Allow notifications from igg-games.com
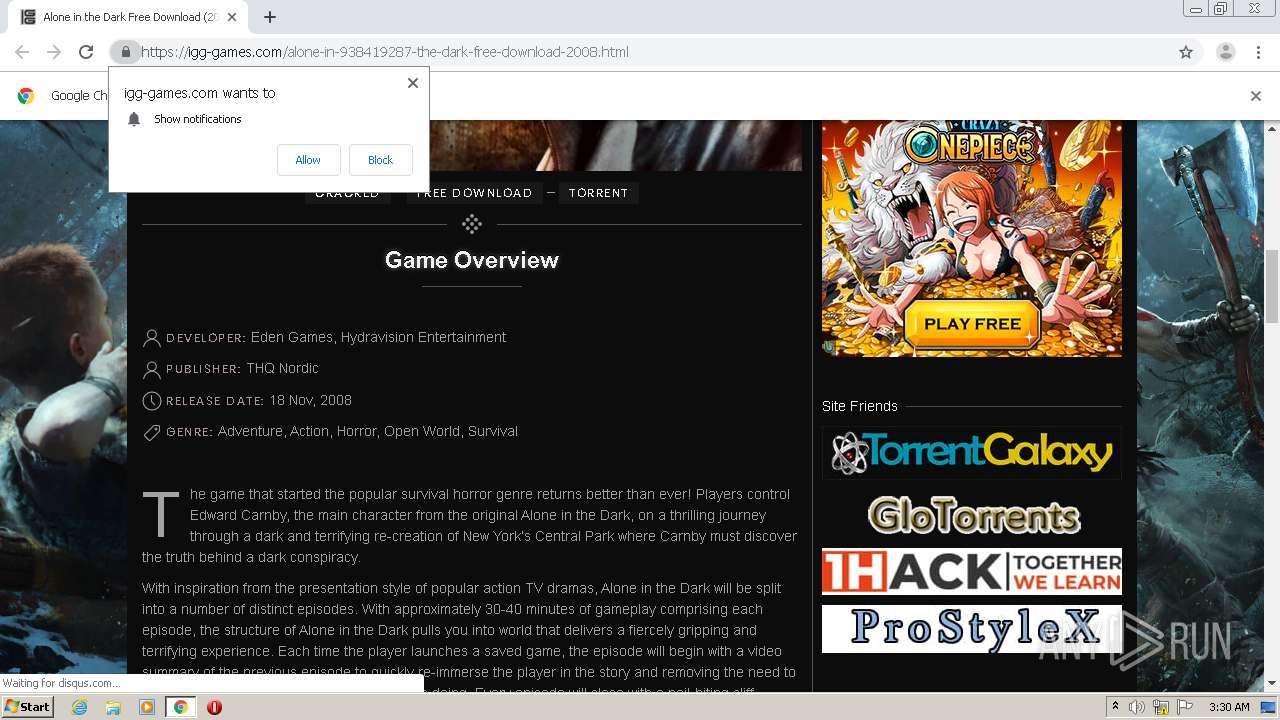 click(308, 160)
